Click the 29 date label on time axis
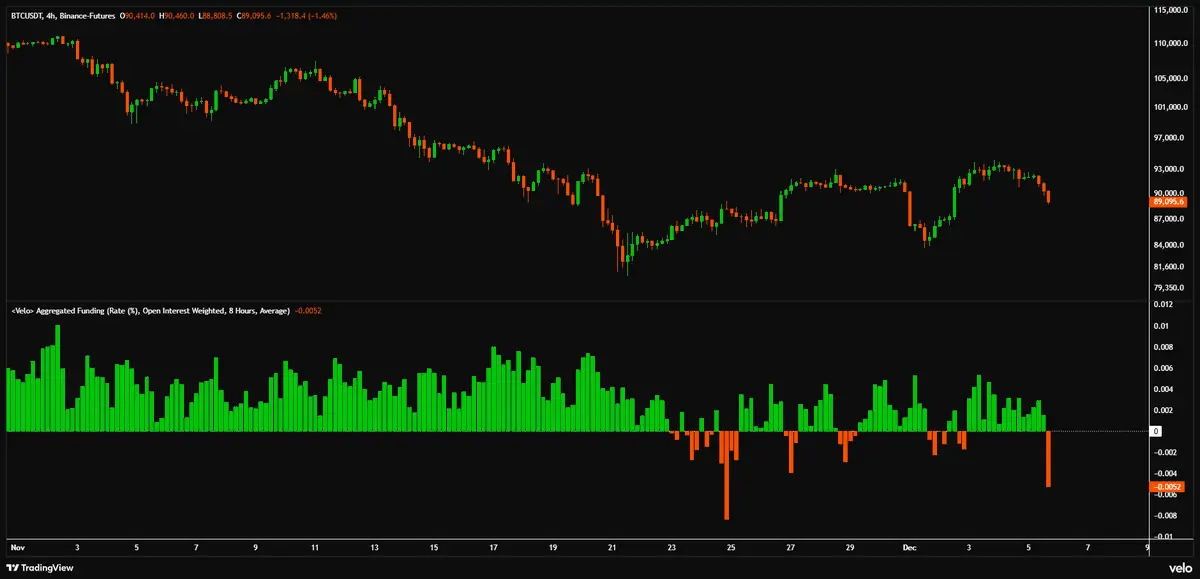 (850, 548)
